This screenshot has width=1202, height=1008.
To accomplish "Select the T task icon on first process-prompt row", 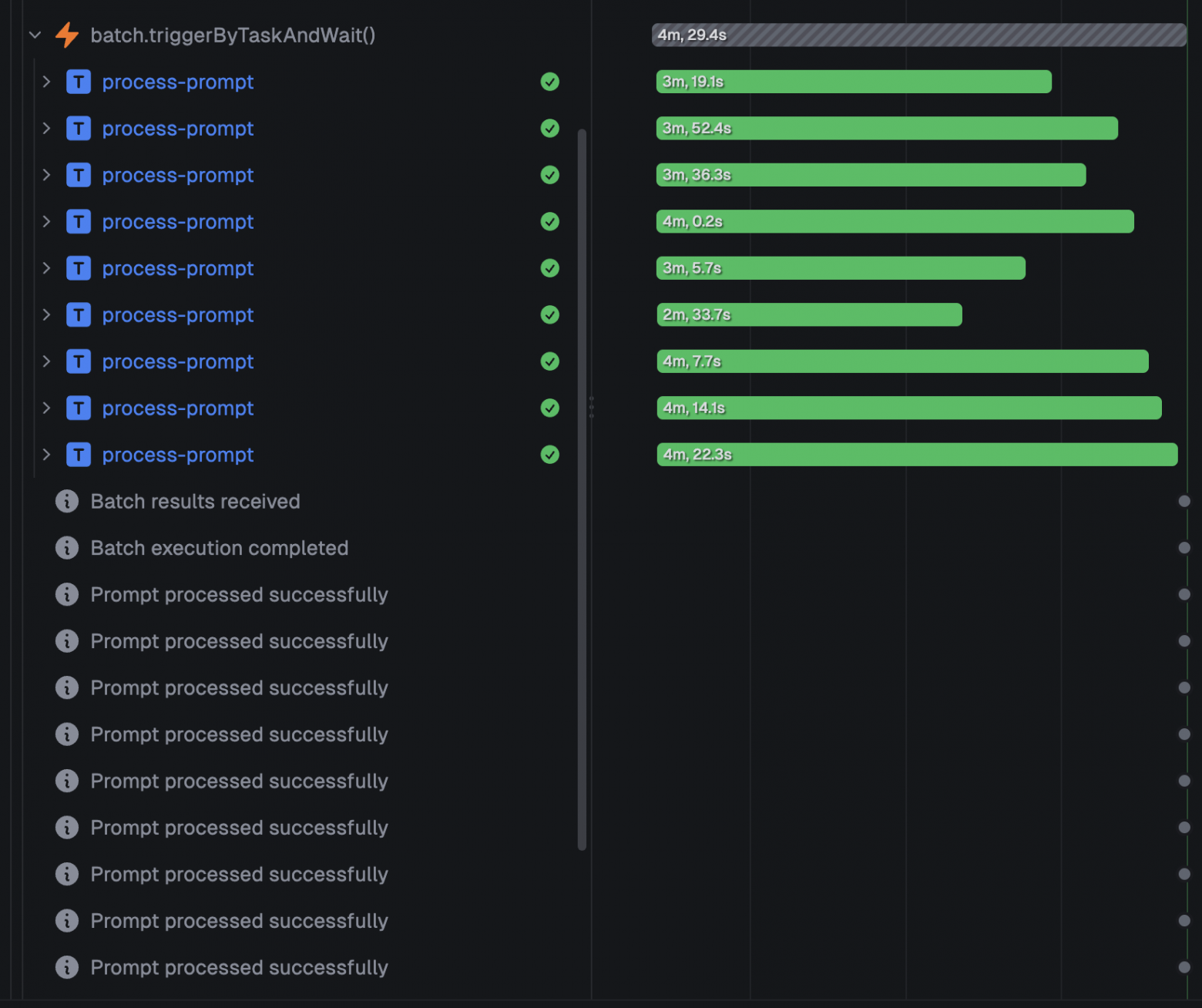I will [x=78, y=82].
